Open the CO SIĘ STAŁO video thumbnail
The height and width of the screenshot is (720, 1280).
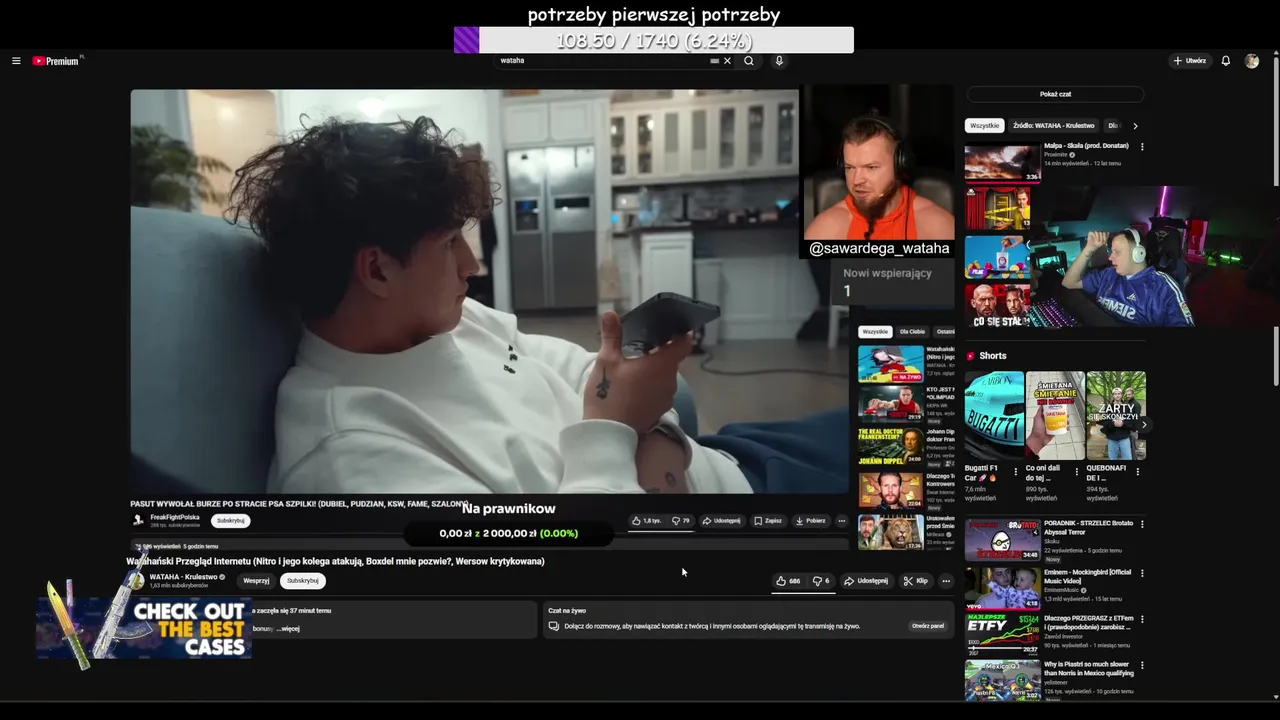coord(997,306)
